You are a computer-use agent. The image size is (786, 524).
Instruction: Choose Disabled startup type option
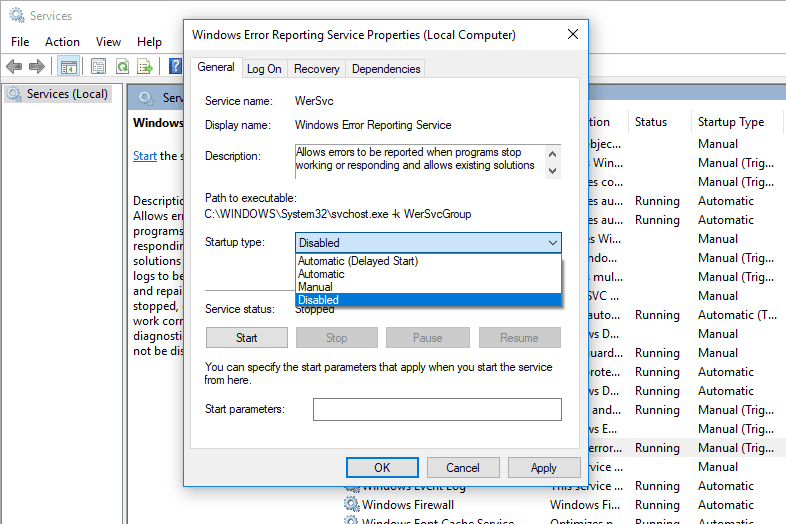pyautogui.click(x=428, y=300)
